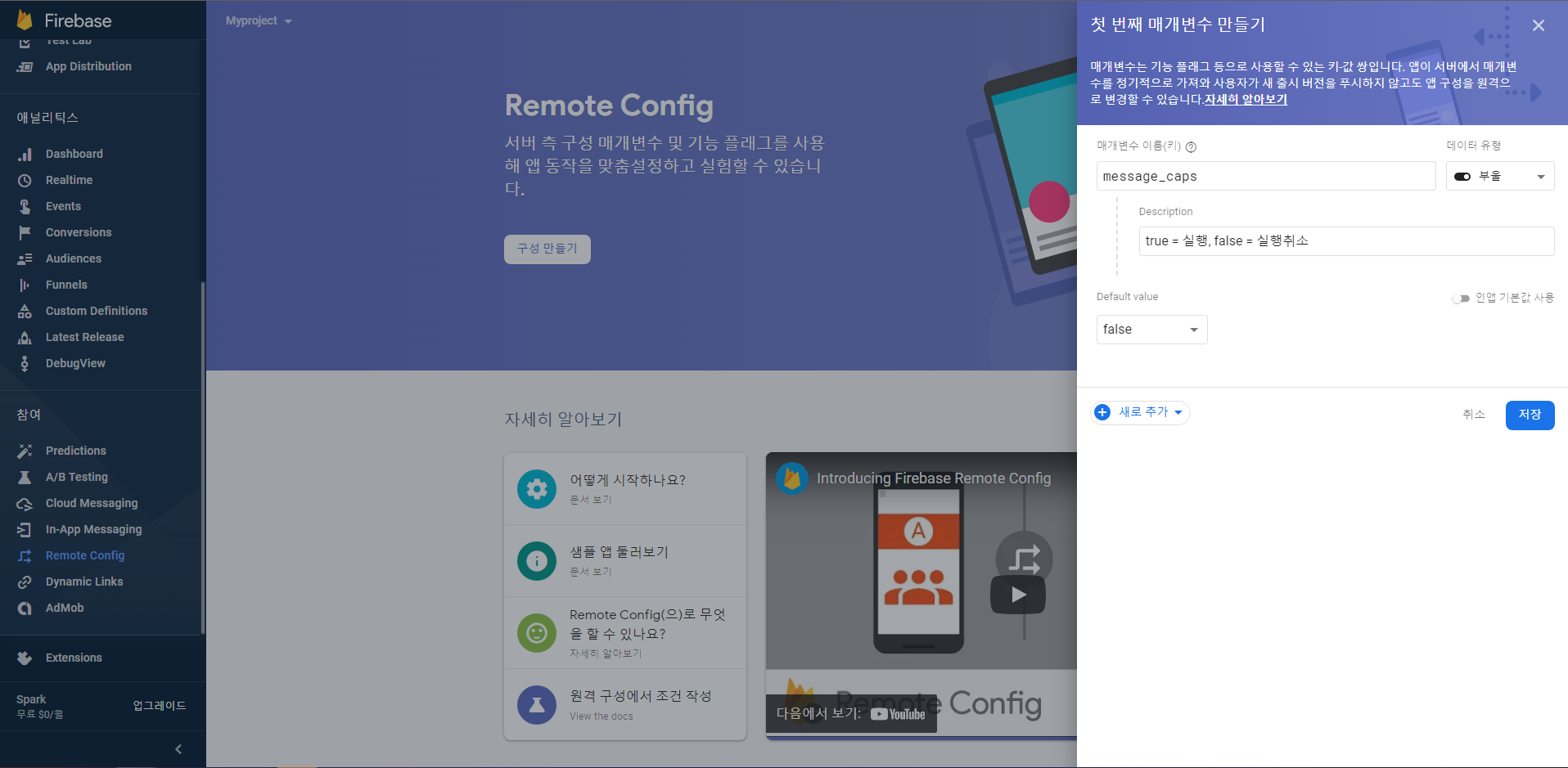Open the Myproject project selector dropdown

coord(259,20)
